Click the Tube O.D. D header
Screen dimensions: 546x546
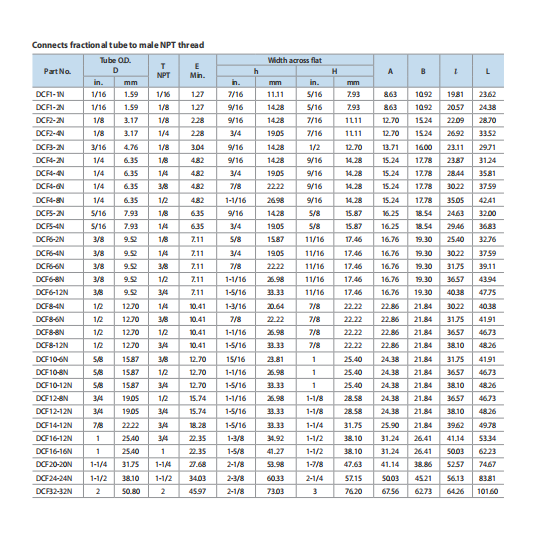click(x=115, y=65)
